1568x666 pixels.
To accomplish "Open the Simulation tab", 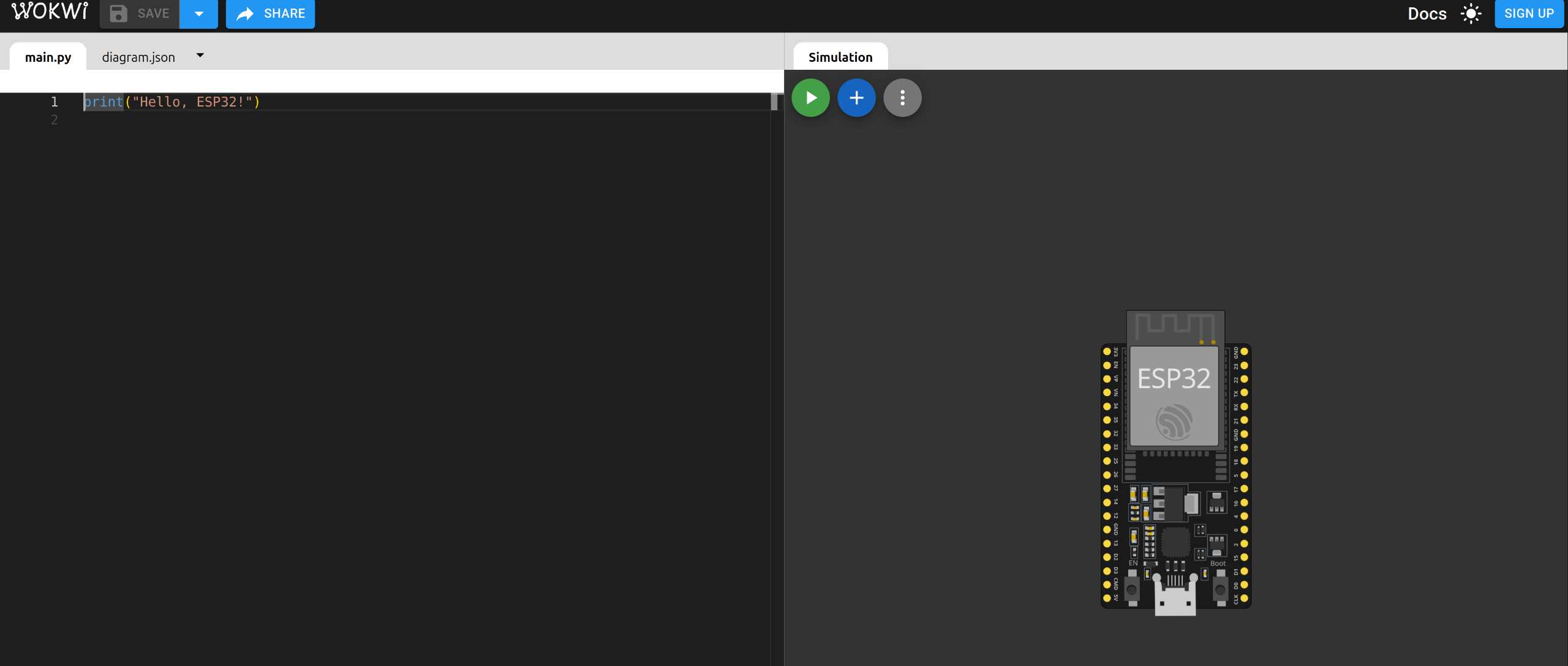I will coord(840,57).
